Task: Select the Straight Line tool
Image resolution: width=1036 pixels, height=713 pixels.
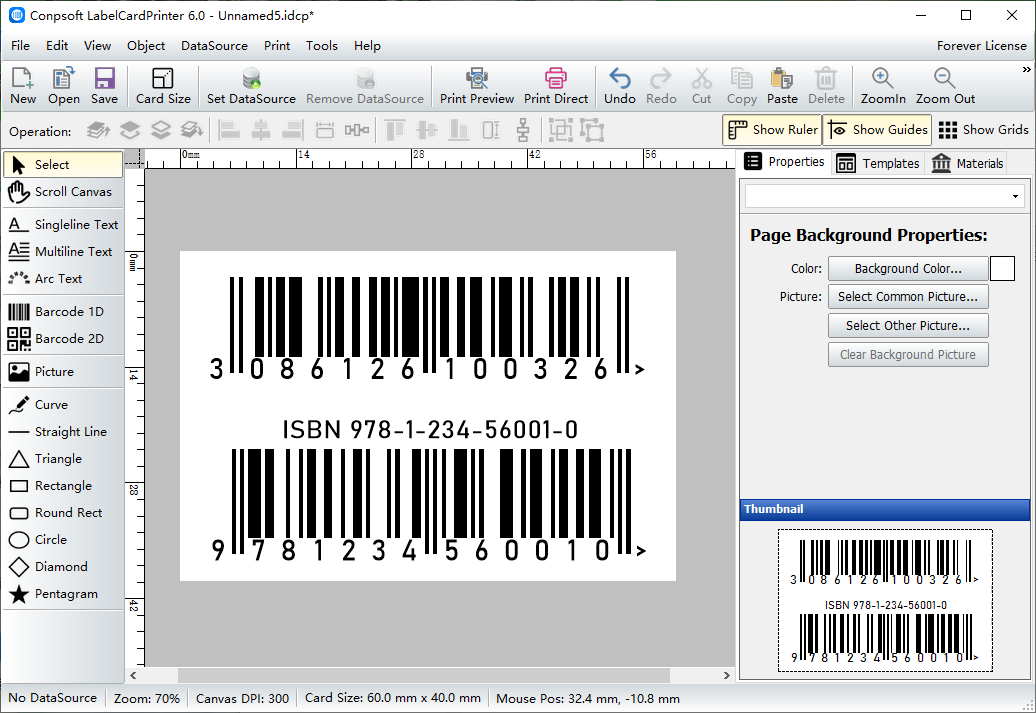Action: [63, 432]
